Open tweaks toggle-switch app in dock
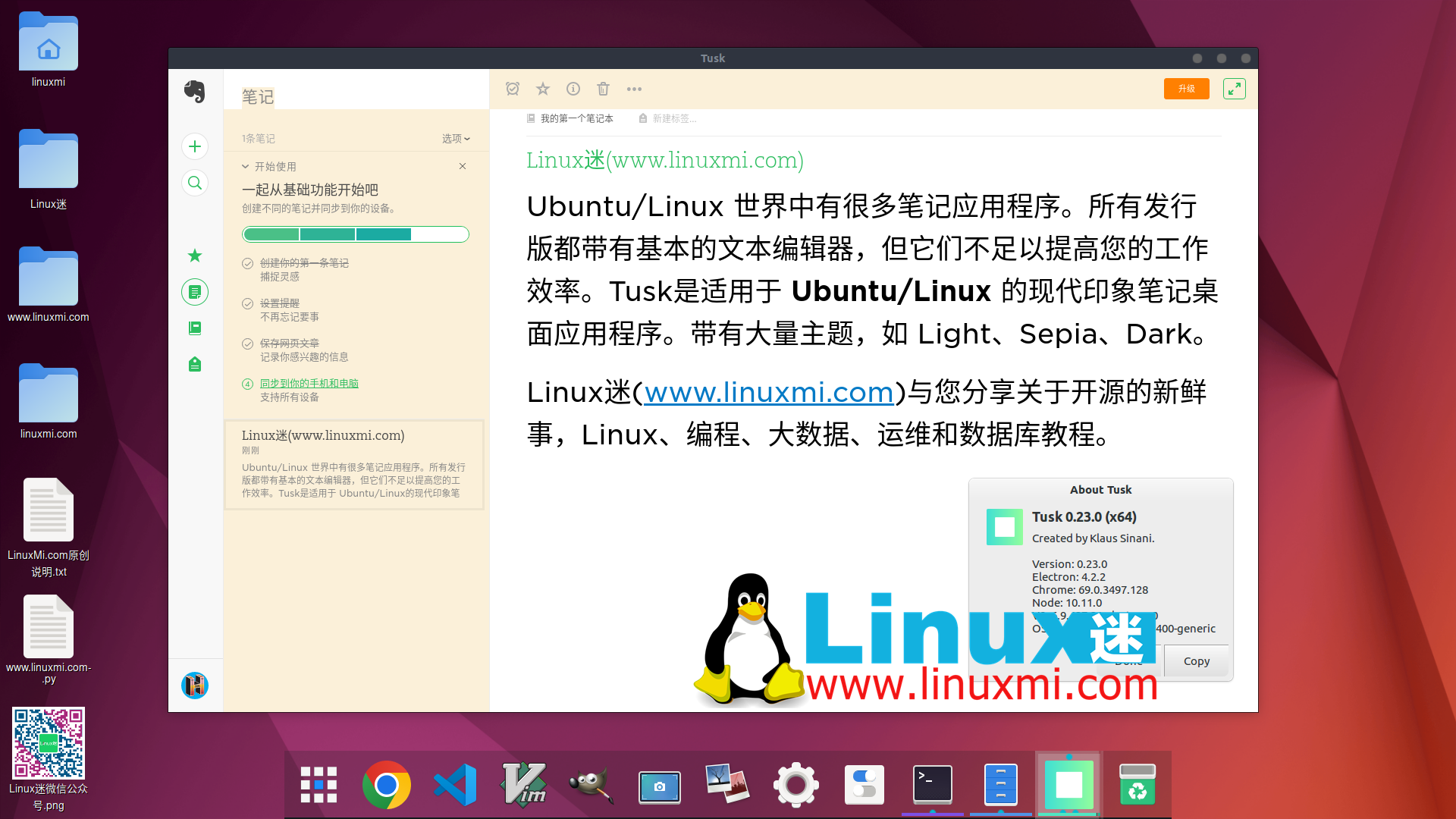Image resolution: width=1456 pixels, height=819 pixels. pyautogui.click(x=864, y=785)
